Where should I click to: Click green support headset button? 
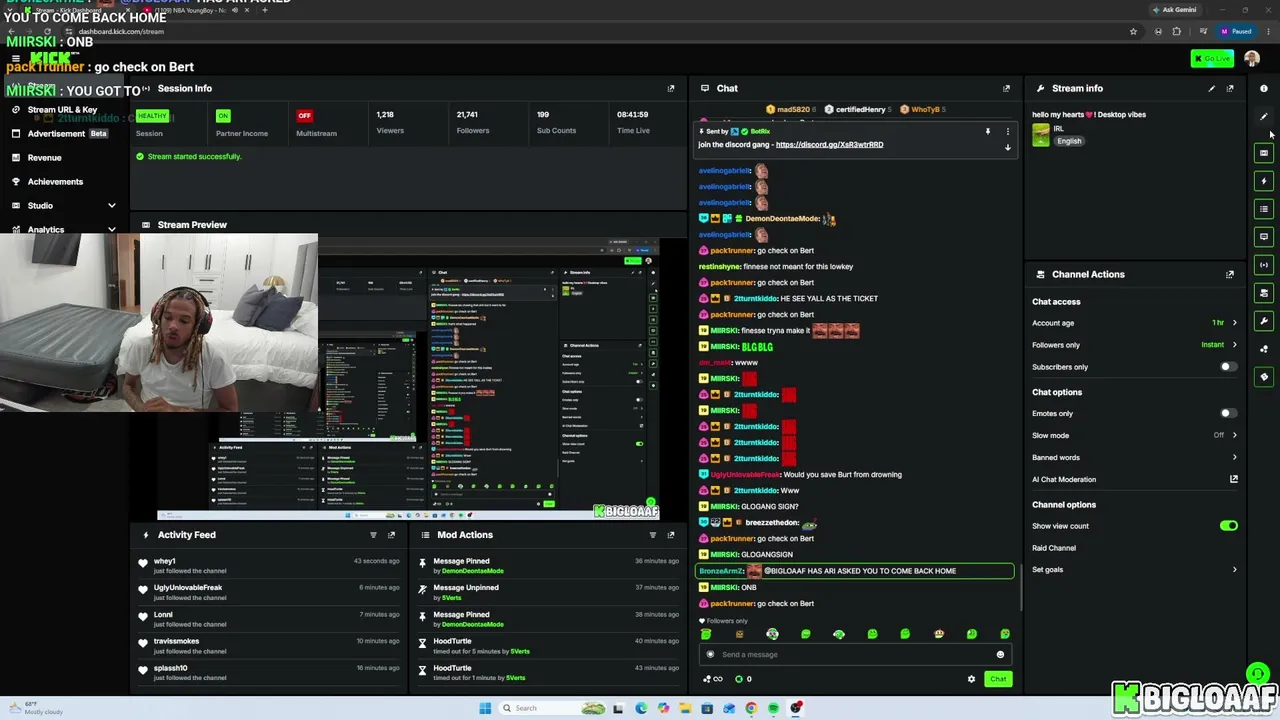coord(1258,674)
